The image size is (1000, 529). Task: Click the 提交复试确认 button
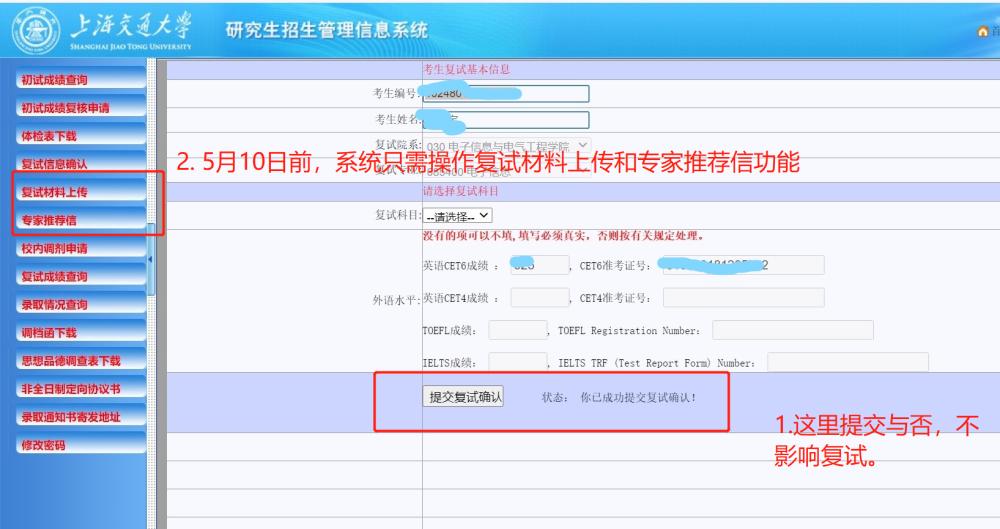[465, 397]
